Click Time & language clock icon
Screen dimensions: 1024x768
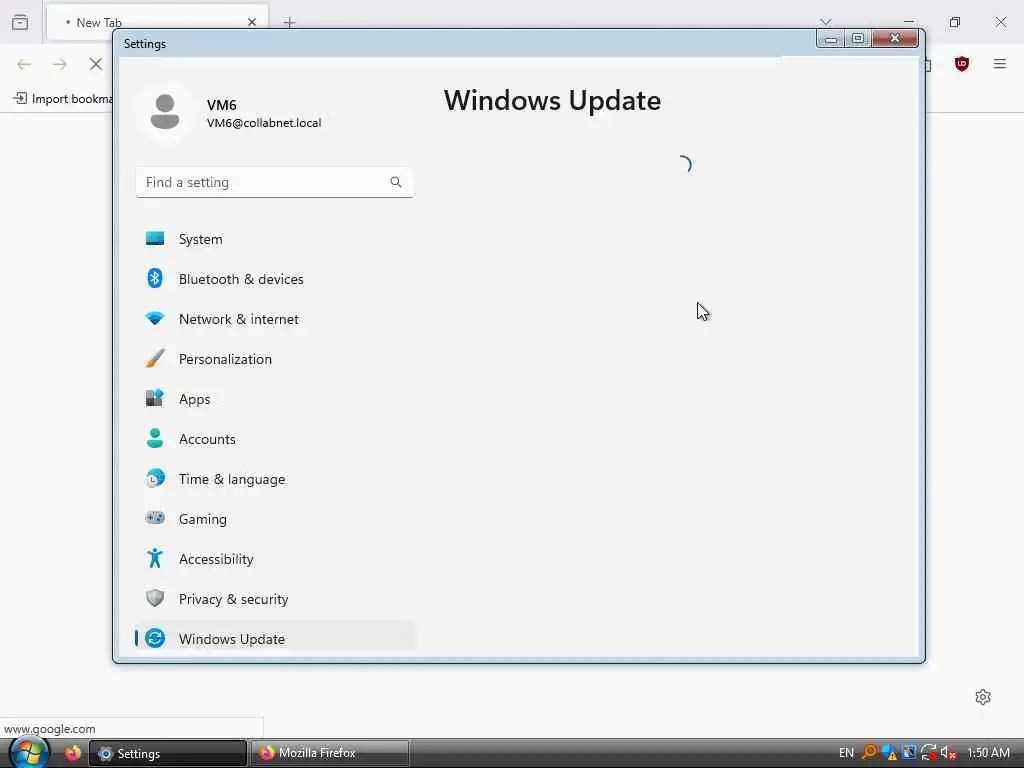tap(155, 479)
